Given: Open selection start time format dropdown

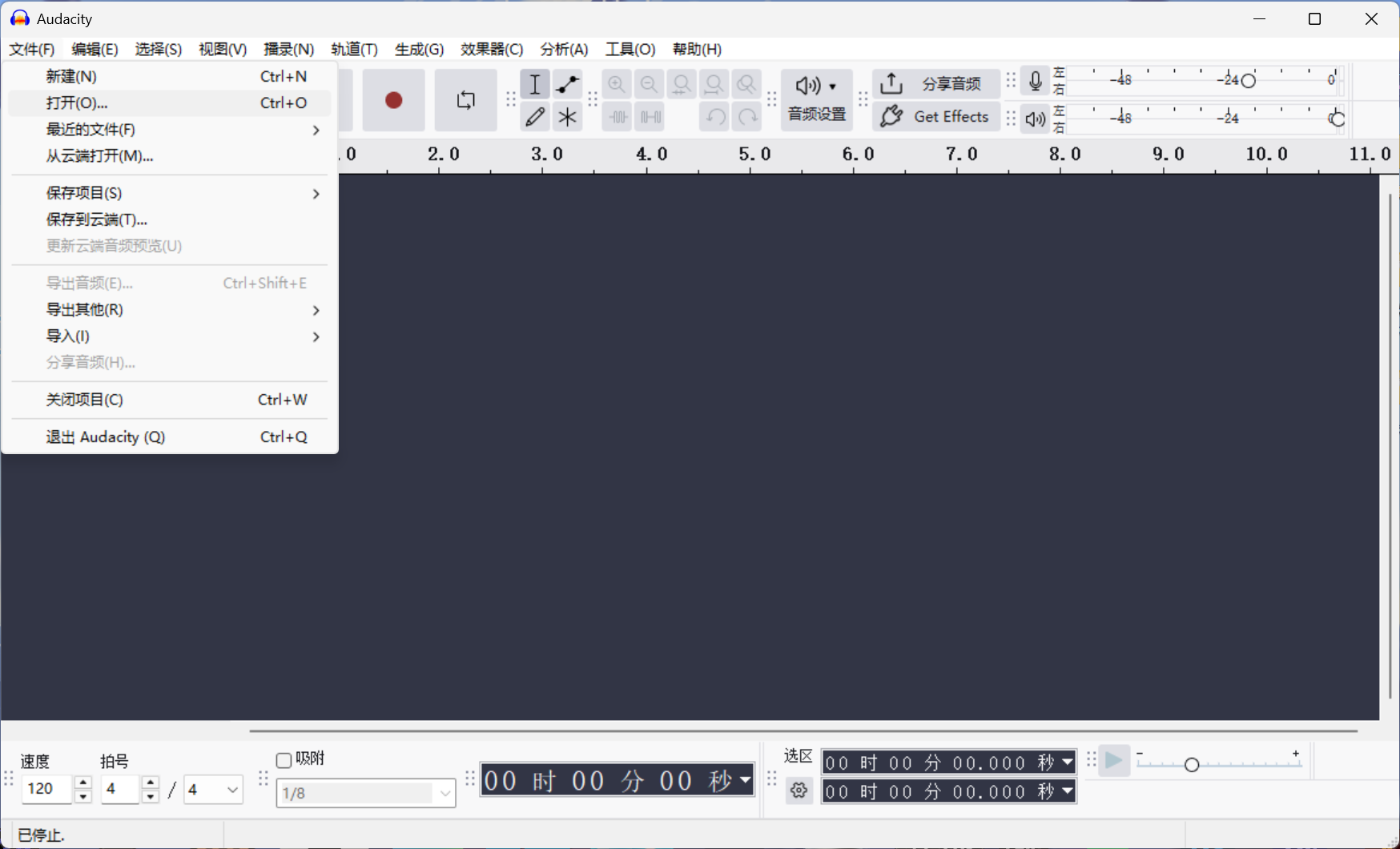Looking at the screenshot, I should point(1068,762).
